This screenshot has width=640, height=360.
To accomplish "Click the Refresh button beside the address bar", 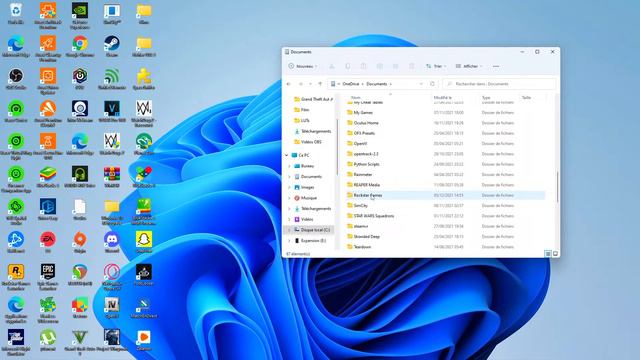I will (432, 84).
